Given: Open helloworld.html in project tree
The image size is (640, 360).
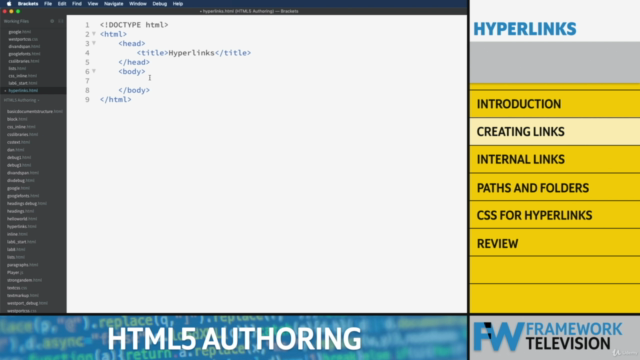Looking at the screenshot, I should click(x=23, y=219).
